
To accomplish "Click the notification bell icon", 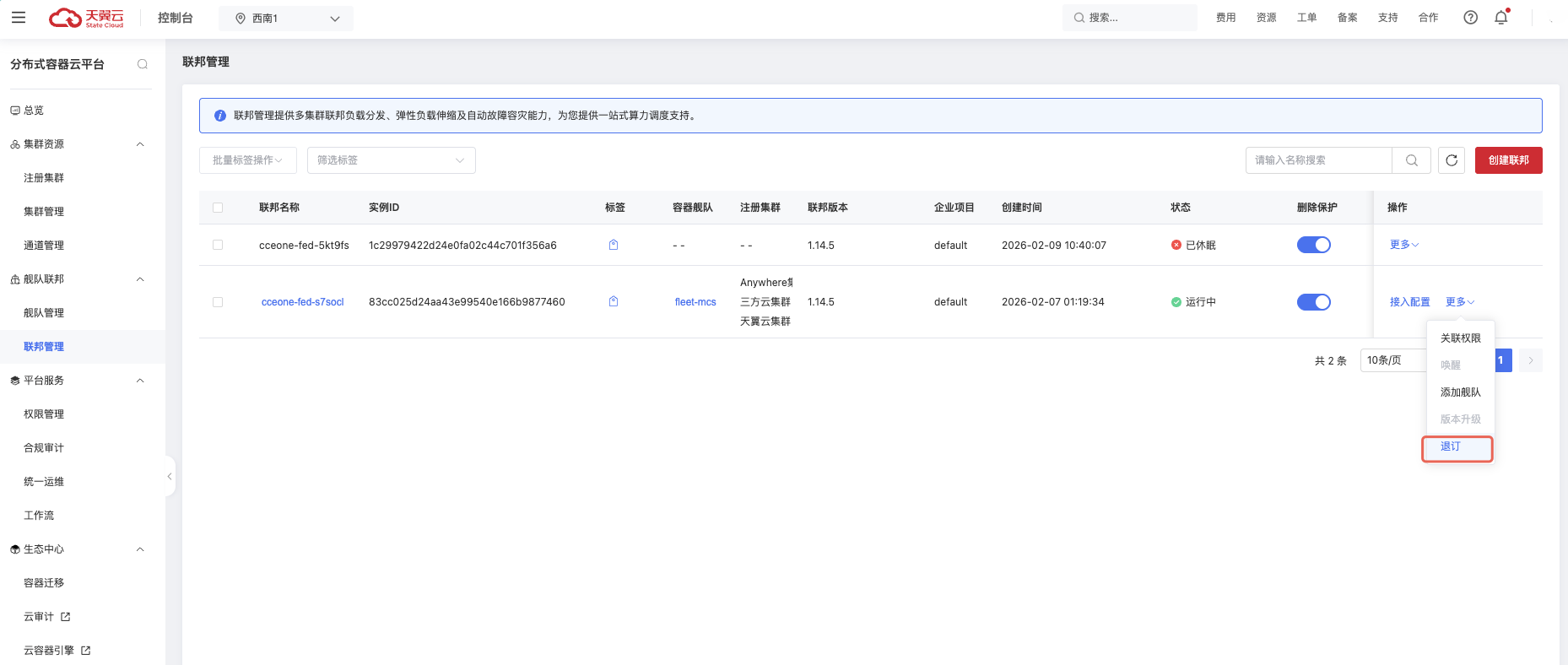I will [1501, 18].
